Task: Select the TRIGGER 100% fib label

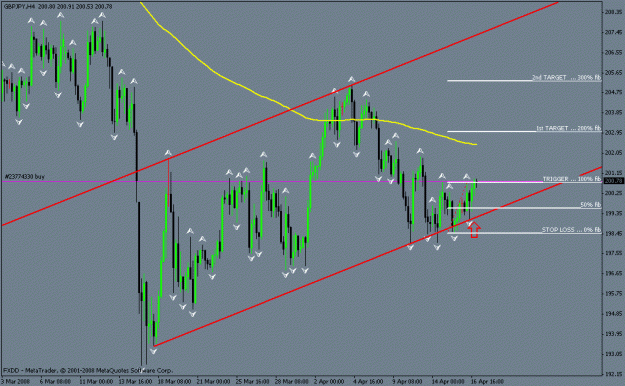Action: [572, 179]
